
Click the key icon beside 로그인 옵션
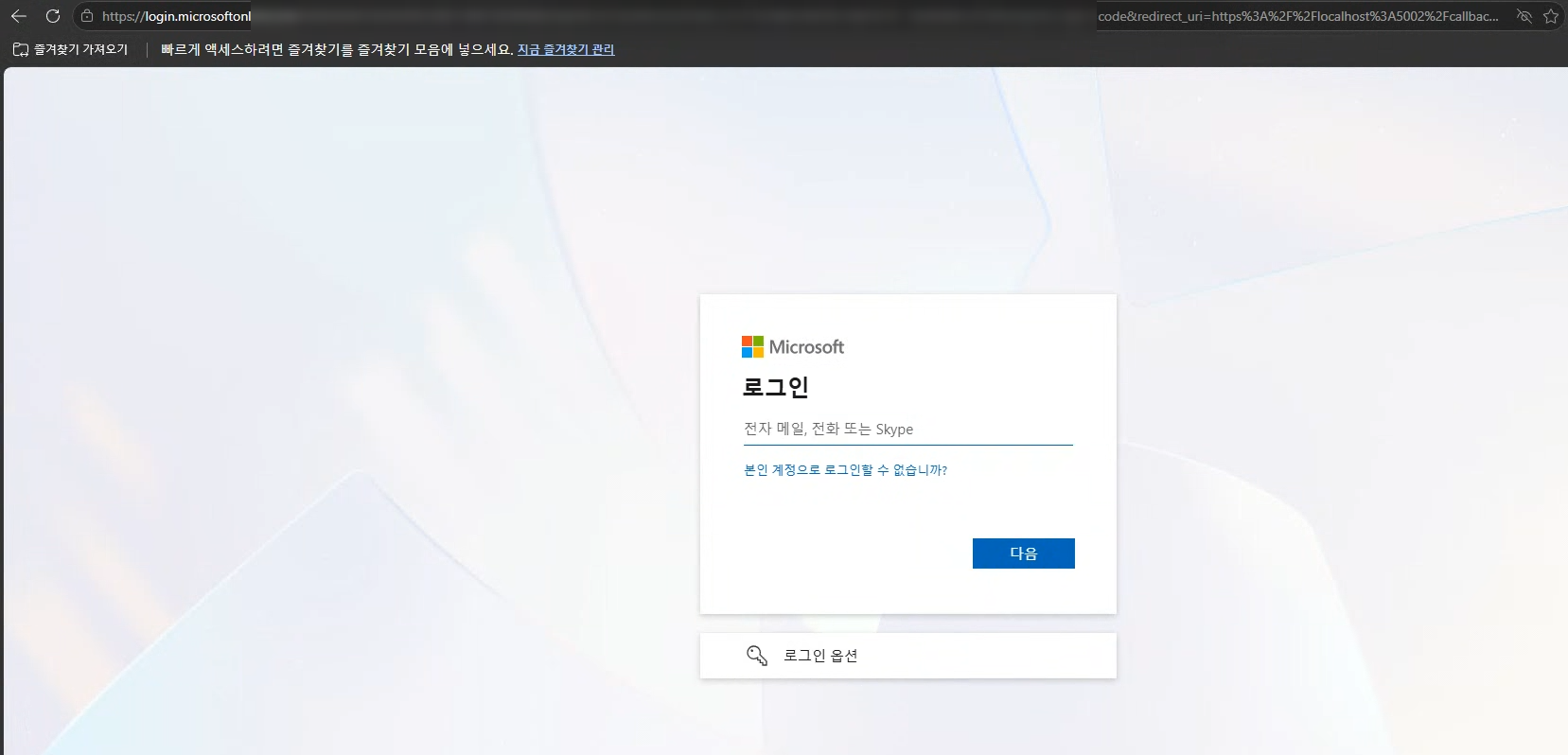pos(757,656)
